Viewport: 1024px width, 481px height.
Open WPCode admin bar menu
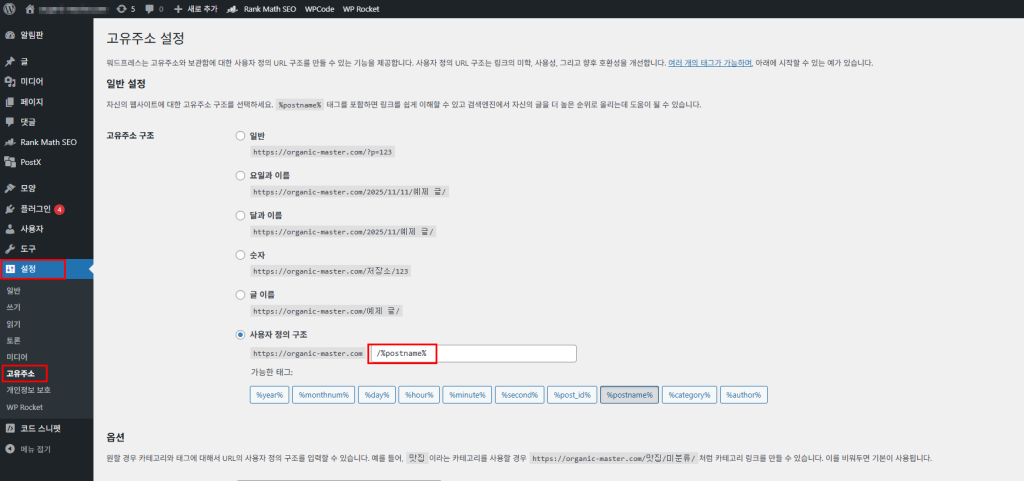(x=319, y=9)
